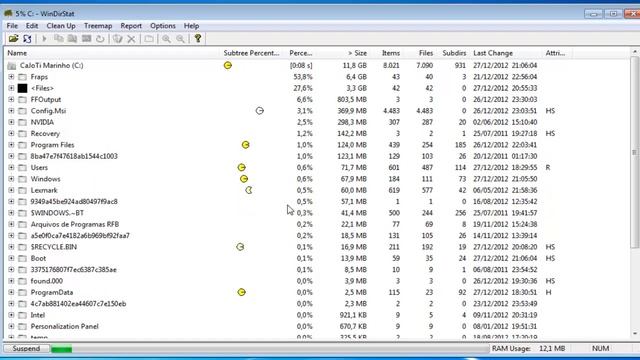Image resolution: width=640 pixels, height=360 pixels.
Task: Click the Explorer Here toolbar icon
Action: (73, 39)
